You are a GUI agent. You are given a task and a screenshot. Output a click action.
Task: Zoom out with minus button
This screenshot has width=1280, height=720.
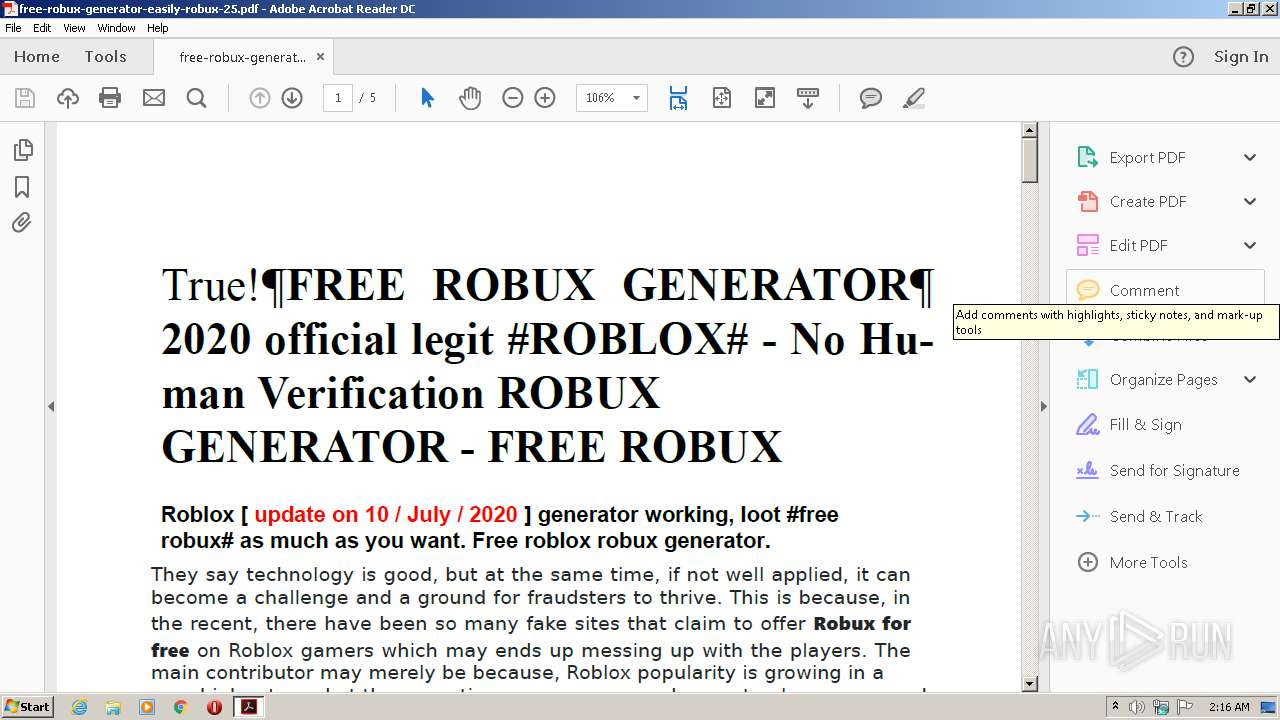[512, 98]
